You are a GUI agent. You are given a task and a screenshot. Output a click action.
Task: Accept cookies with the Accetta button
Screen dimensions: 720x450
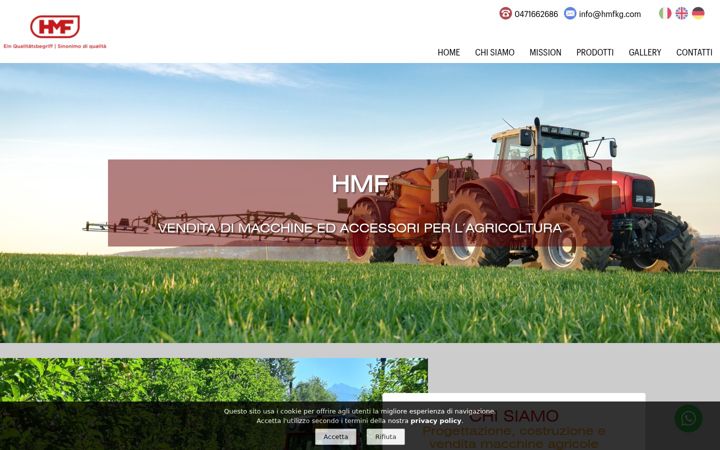(x=336, y=437)
